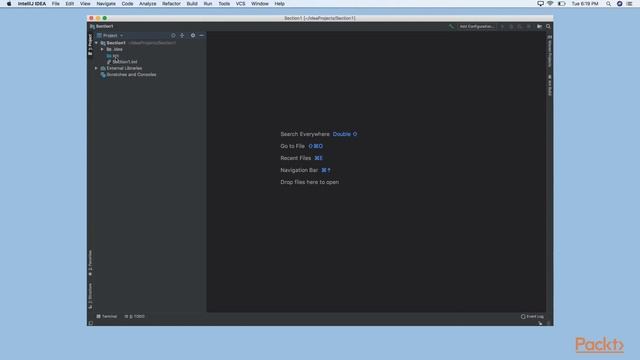Select the .idea folder row
This screenshot has height=360, width=640.
[x=114, y=49]
